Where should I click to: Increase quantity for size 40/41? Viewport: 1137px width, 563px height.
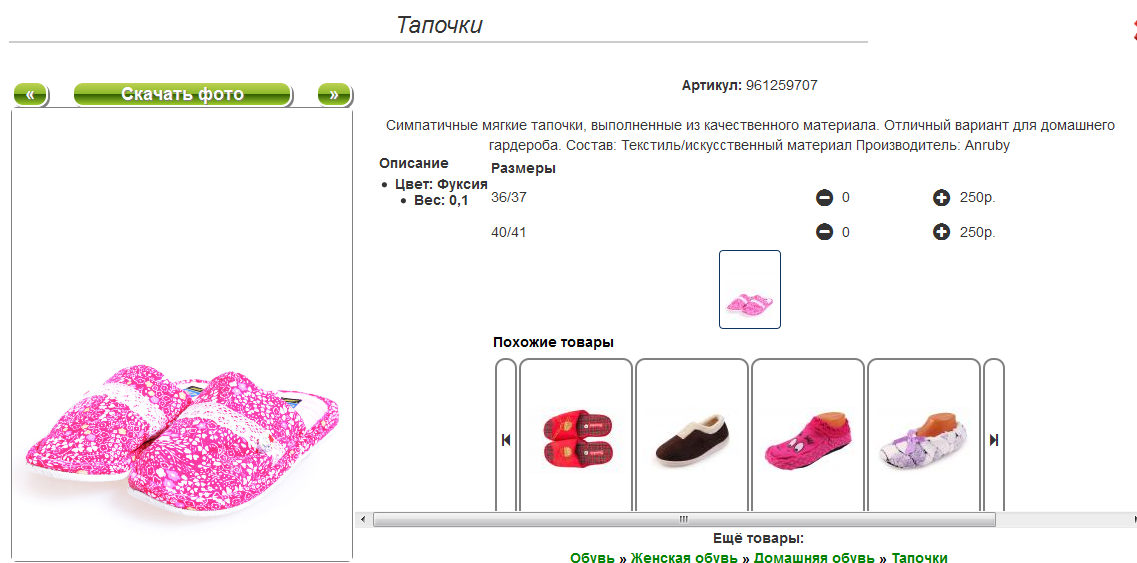941,232
